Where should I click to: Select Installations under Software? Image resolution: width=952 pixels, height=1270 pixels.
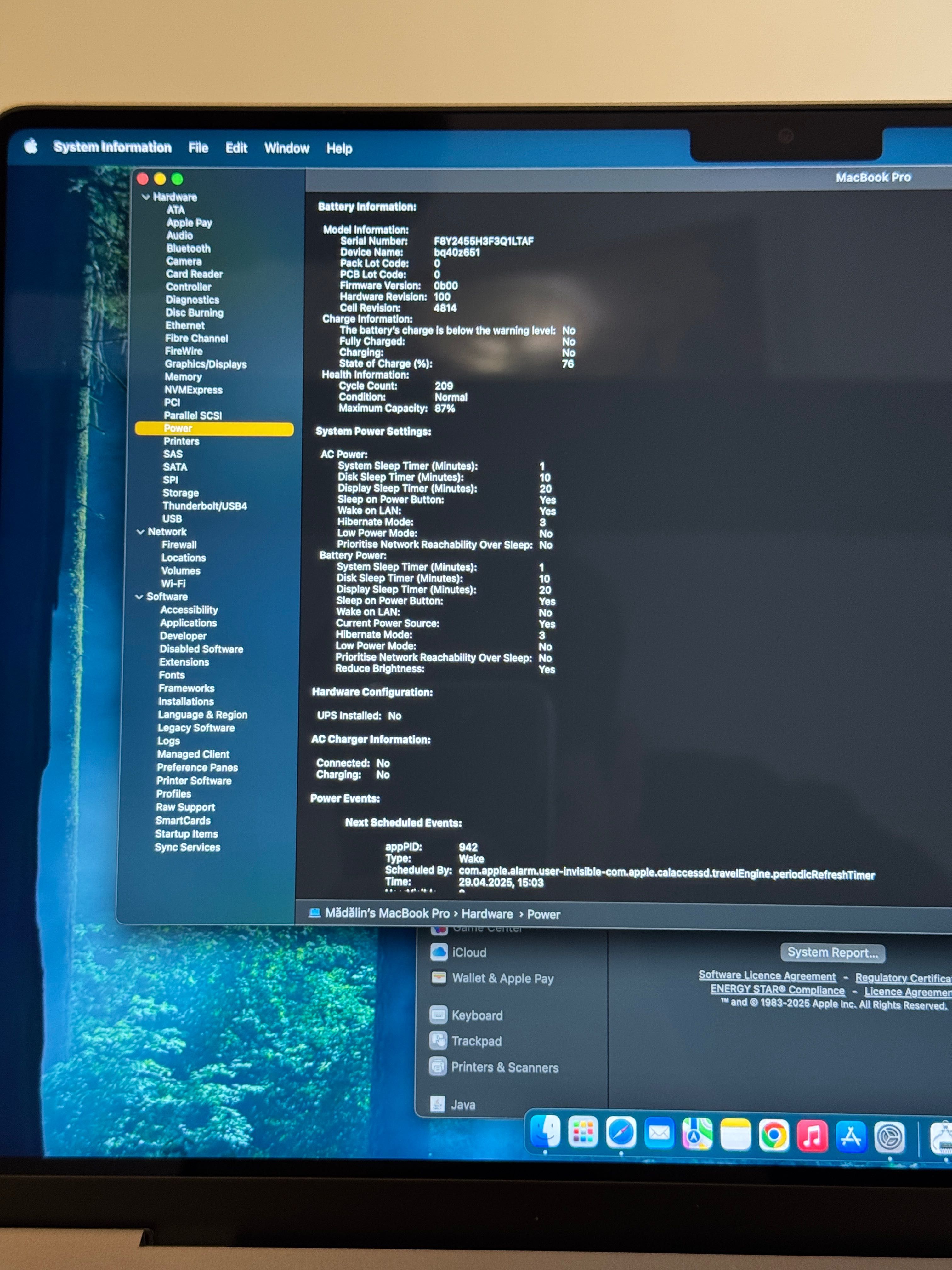(186, 701)
